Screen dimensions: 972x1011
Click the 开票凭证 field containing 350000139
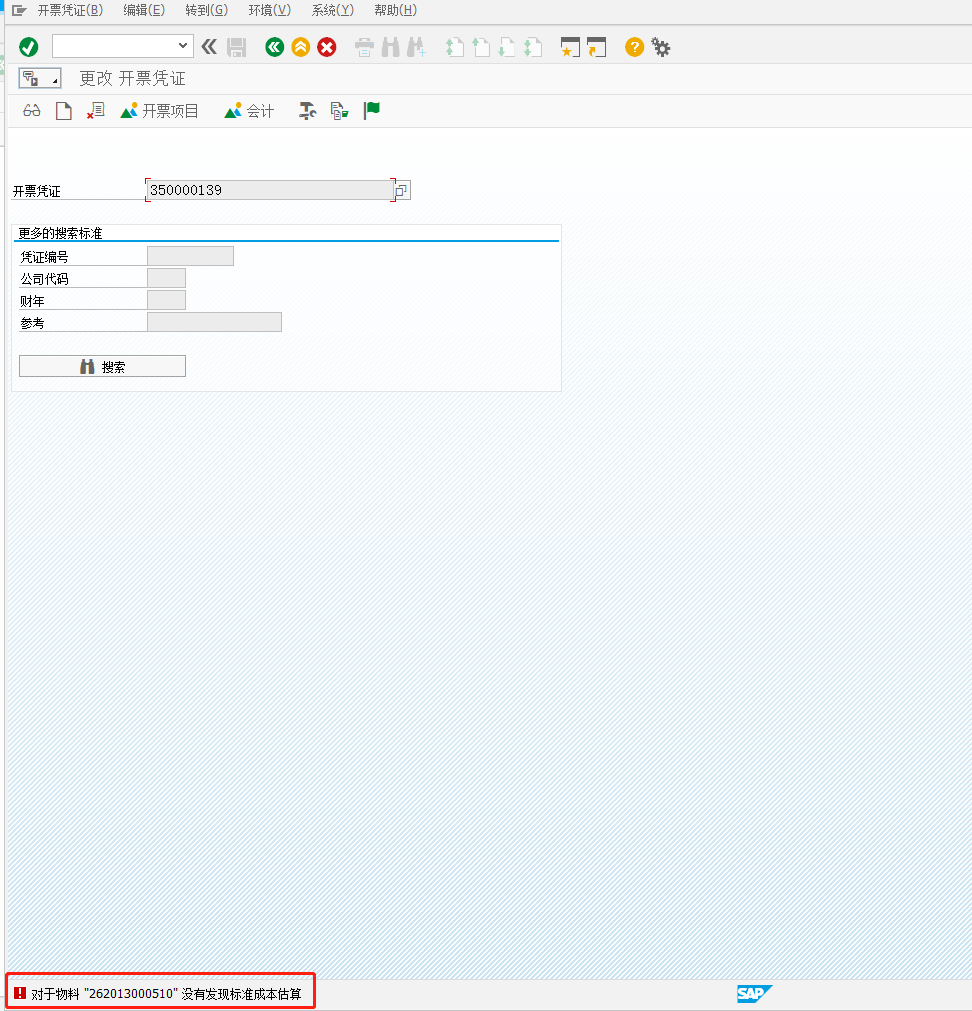pyautogui.click(x=270, y=190)
